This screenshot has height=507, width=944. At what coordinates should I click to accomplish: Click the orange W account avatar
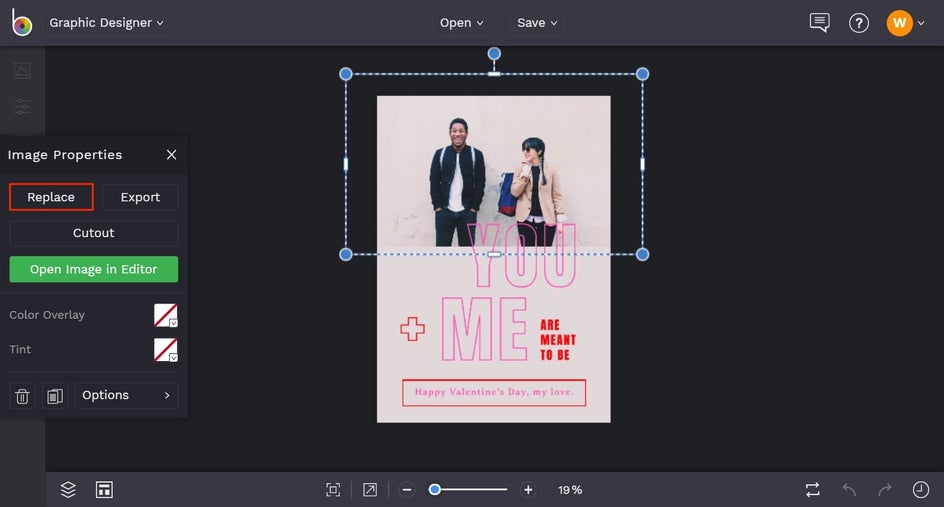coord(899,23)
